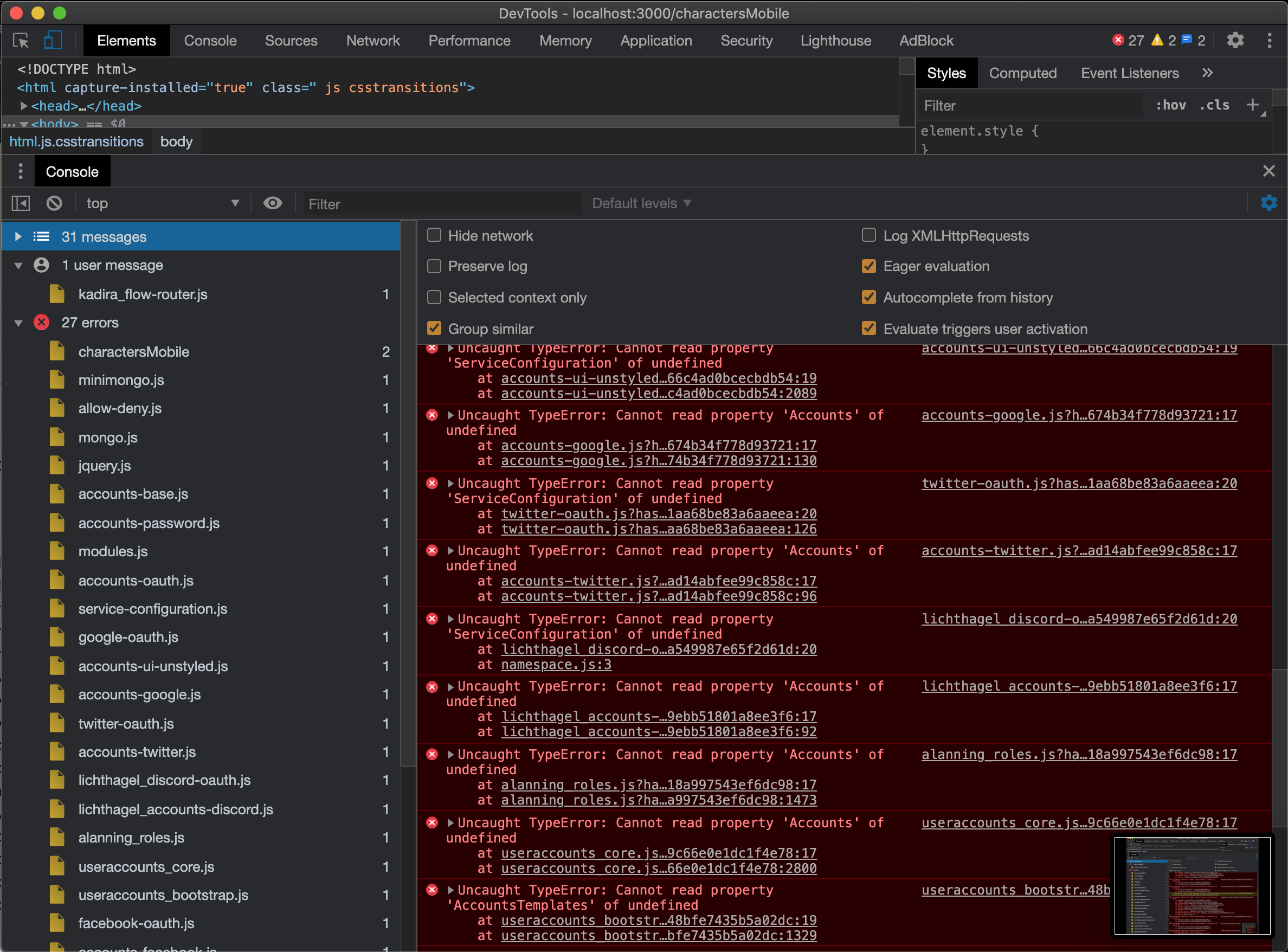
Task: Click into the console Filter input
Action: (442, 203)
